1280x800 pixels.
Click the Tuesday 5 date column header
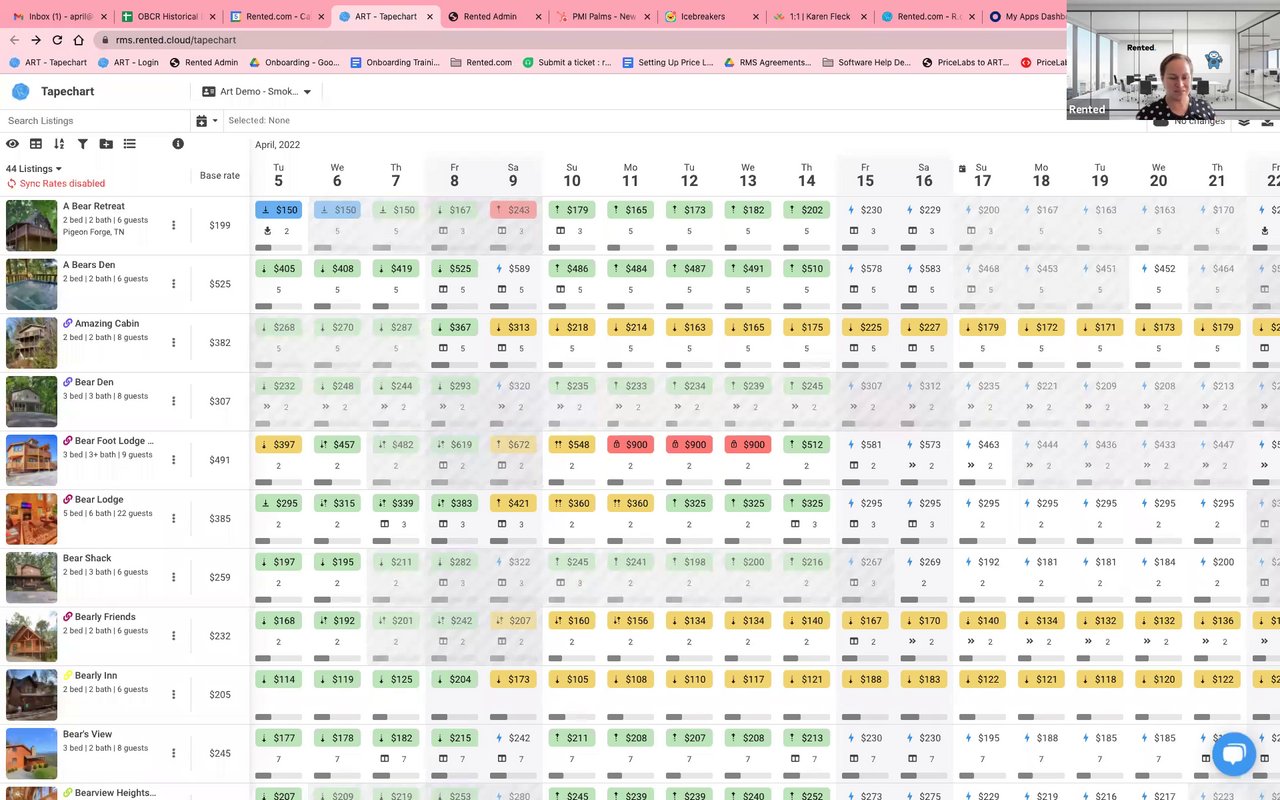(279, 175)
